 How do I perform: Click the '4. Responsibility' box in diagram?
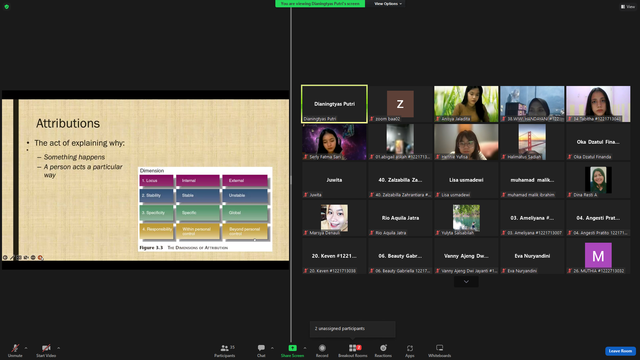click(157, 231)
